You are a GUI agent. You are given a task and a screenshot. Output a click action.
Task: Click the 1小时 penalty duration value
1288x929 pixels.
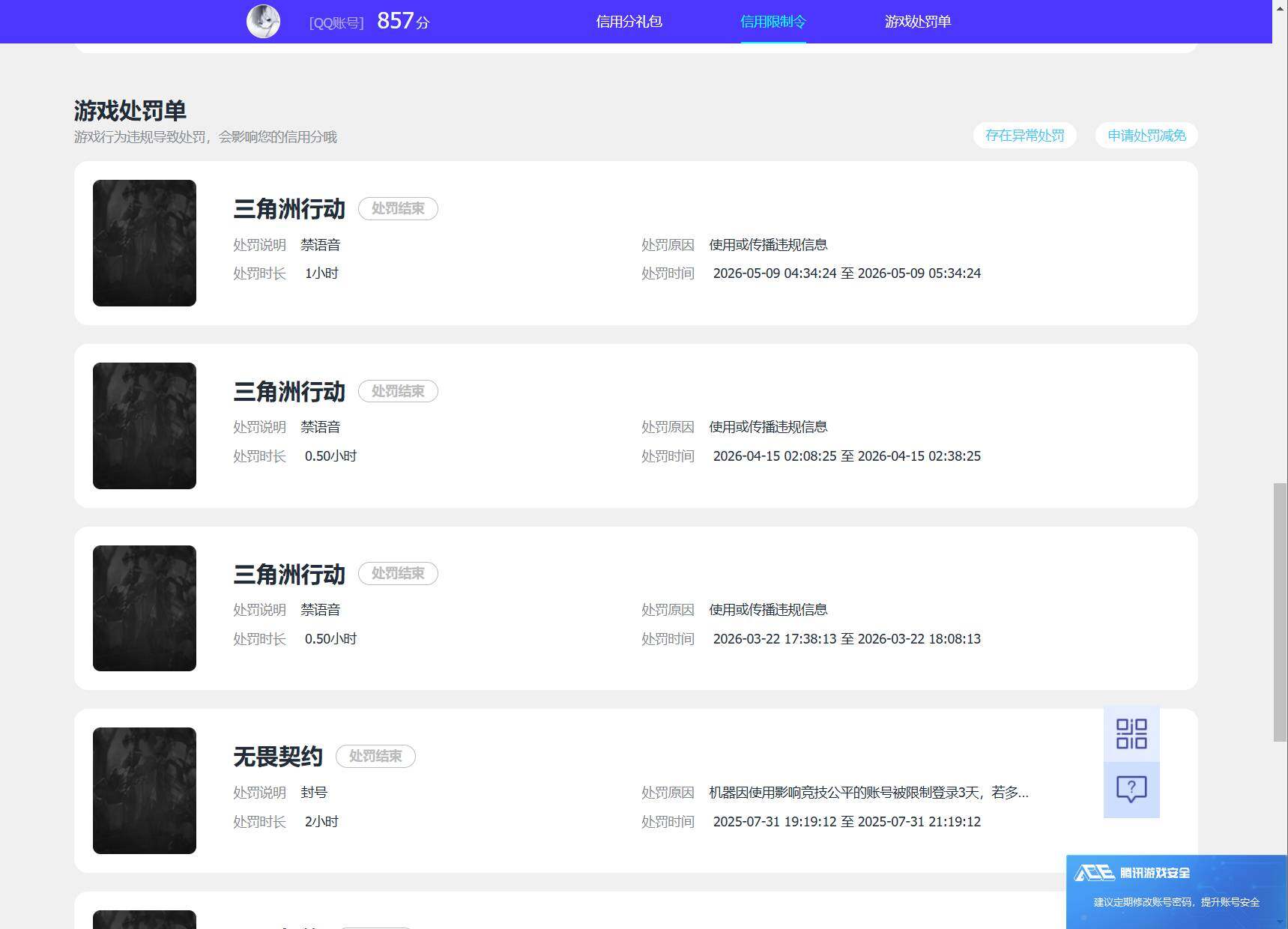321,273
